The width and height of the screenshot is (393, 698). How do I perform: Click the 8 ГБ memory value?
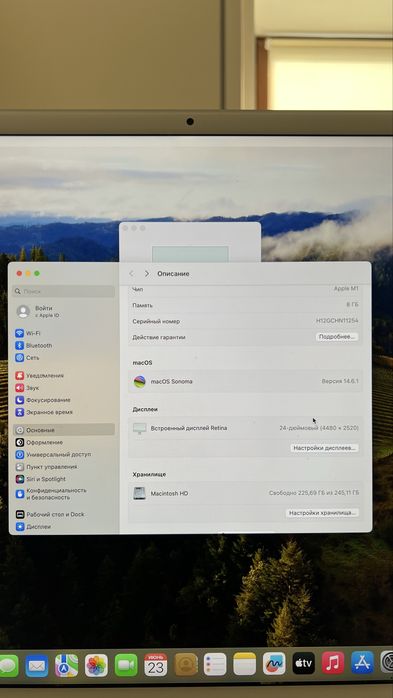coord(352,305)
